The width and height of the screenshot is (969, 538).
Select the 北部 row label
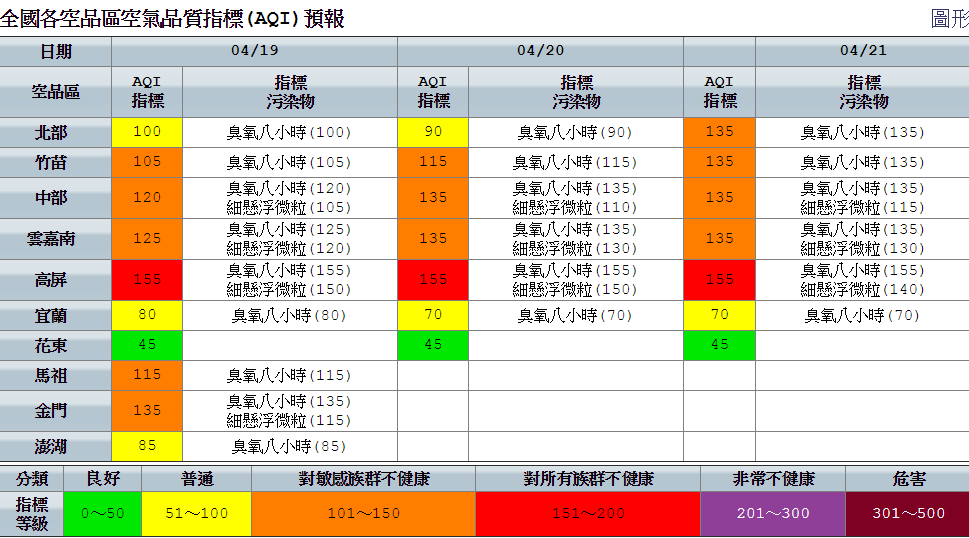click(x=56, y=132)
